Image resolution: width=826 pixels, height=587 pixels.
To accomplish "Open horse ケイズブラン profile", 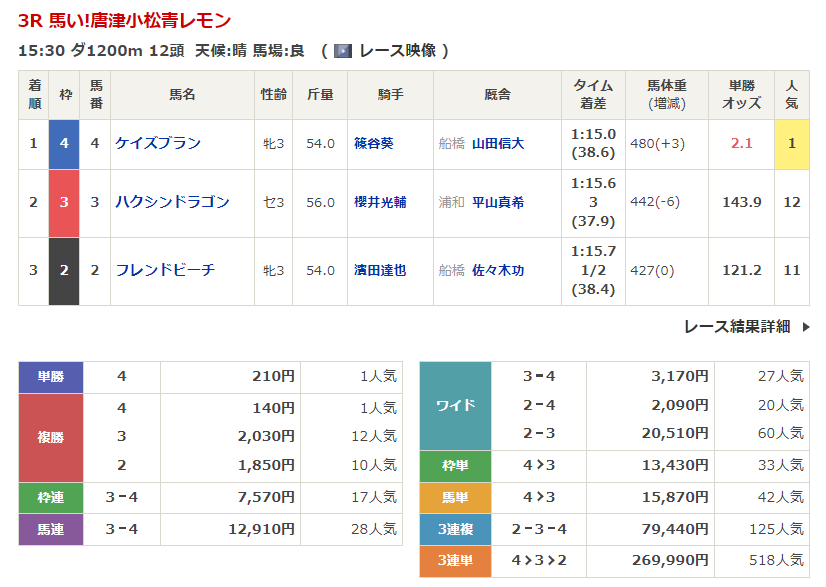I will click(158, 143).
